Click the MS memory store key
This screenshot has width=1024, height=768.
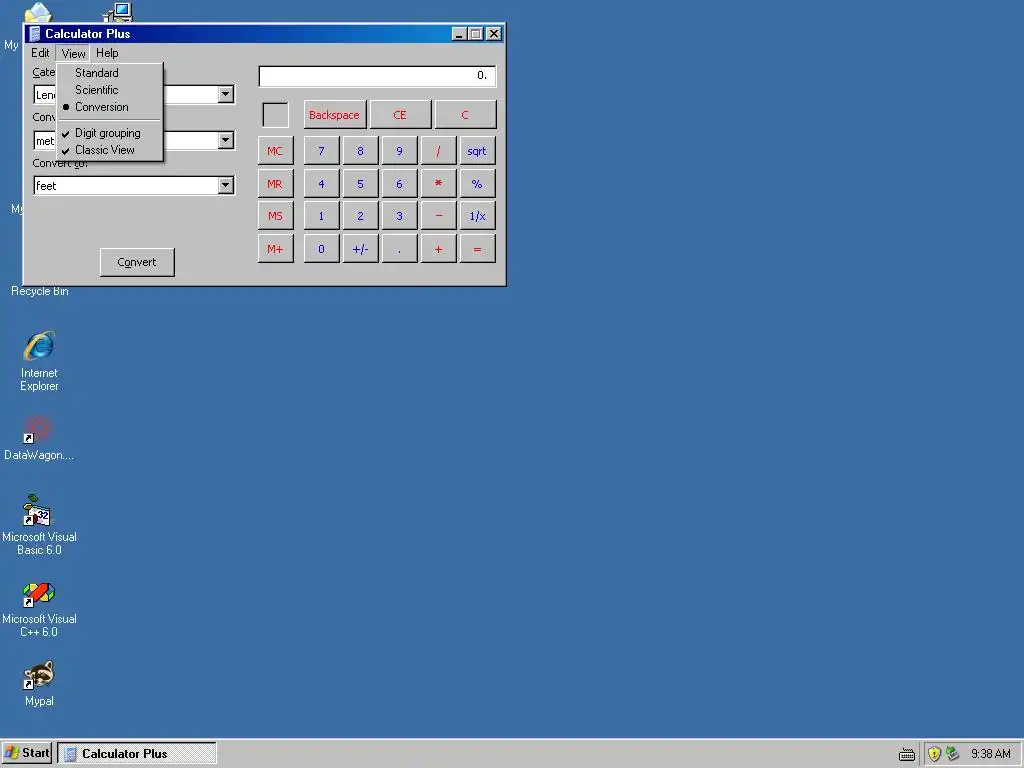point(275,216)
